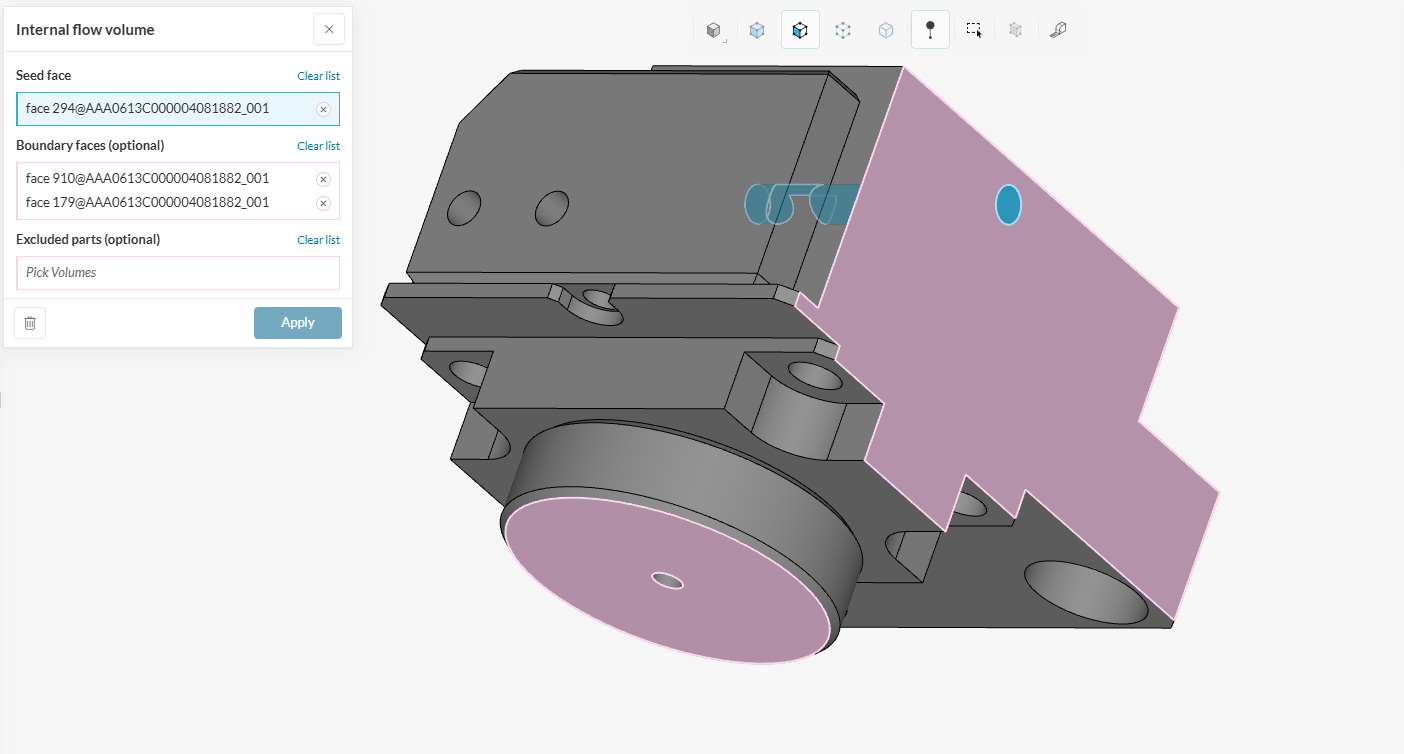The width and height of the screenshot is (1404, 754).
Task: Remove face 294 from Seed face
Action: tap(323, 109)
